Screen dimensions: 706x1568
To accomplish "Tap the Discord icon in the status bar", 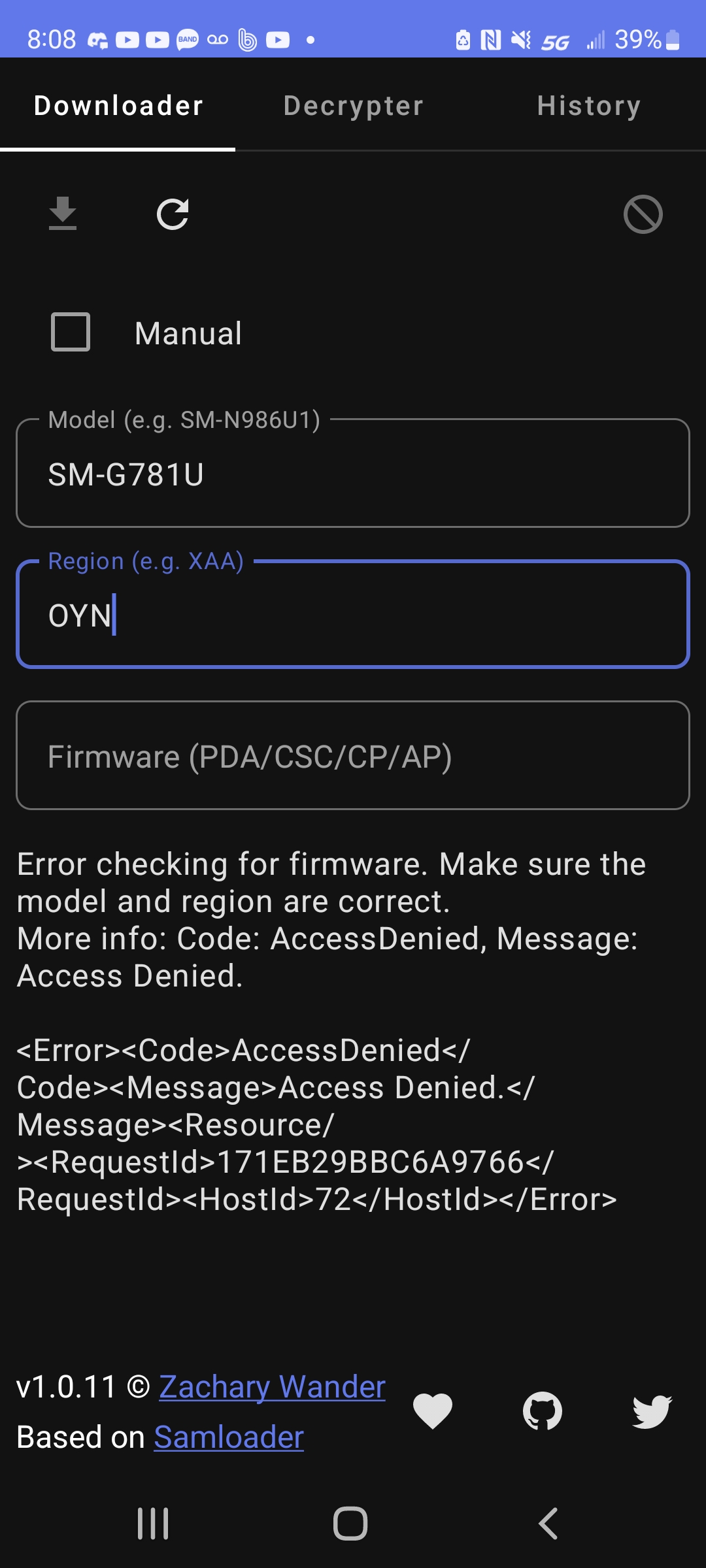I will coord(98,39).
